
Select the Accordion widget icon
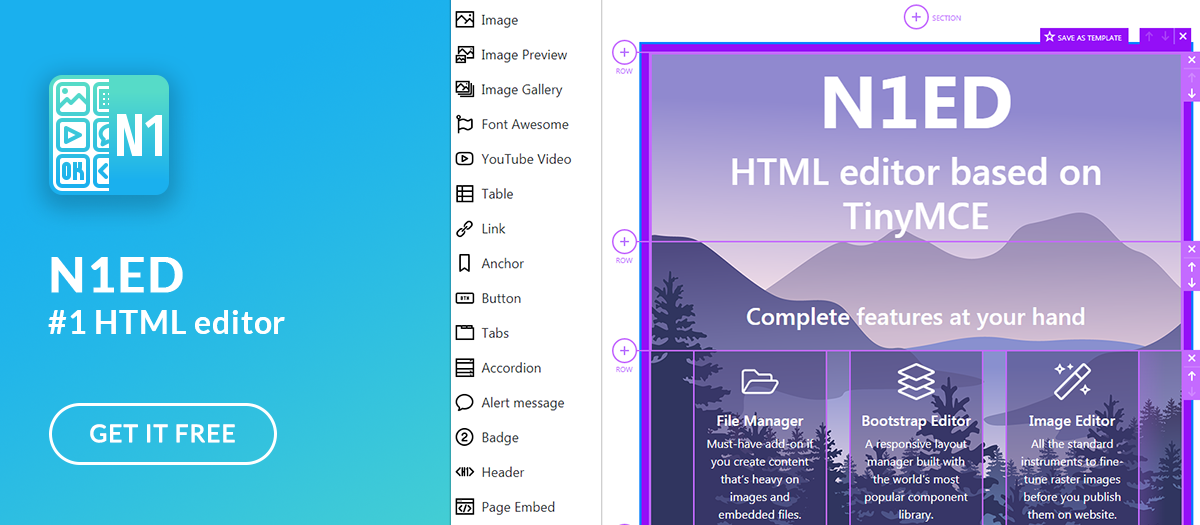[x=464, y=368]
